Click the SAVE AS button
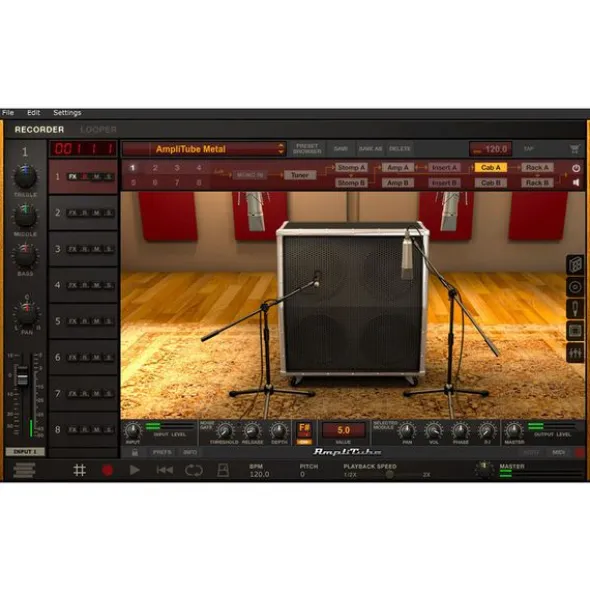The width and height of the screenshot is (590, 591). coord(370,149)
